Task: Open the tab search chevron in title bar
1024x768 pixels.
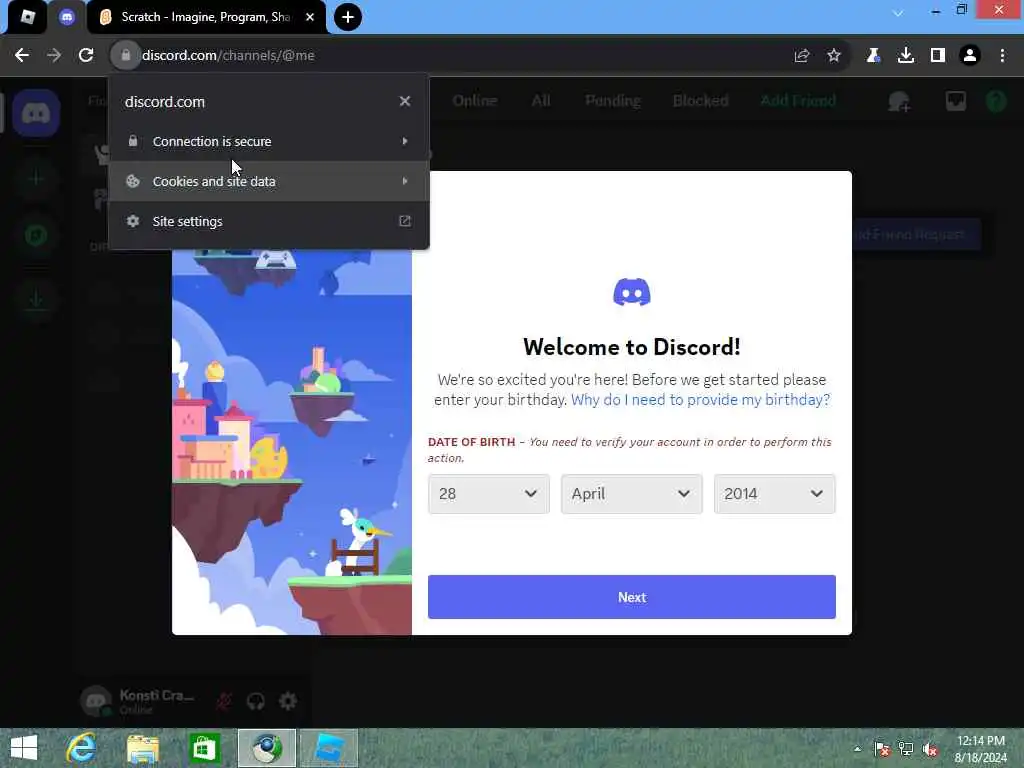Action: (898, 12)
